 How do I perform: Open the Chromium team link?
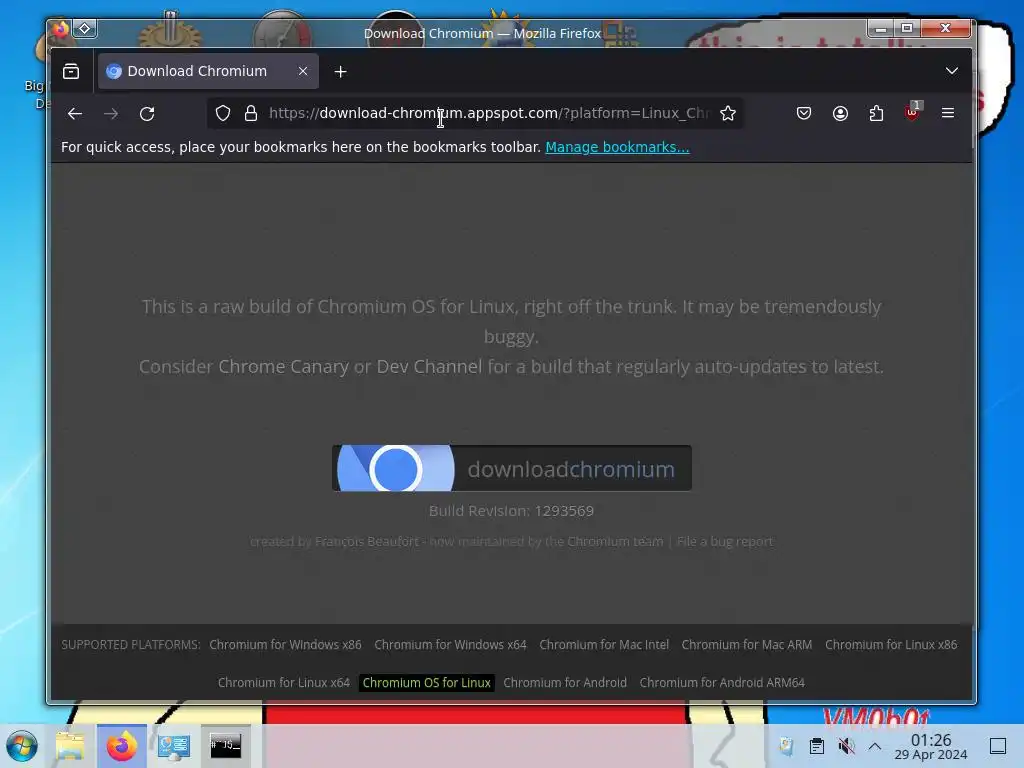click(x=615, y=541)
